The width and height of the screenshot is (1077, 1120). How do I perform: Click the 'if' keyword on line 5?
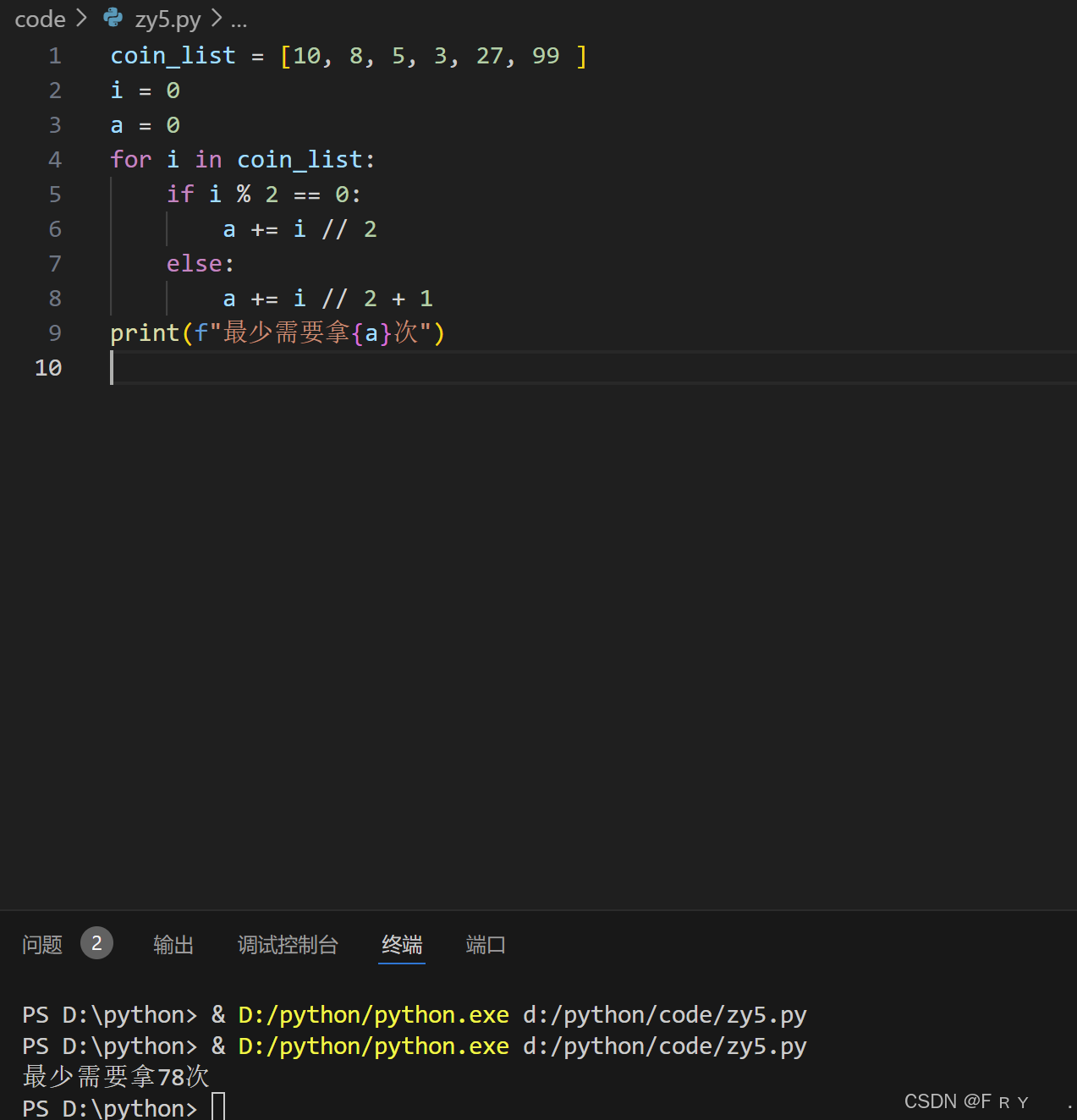point(180,195)
